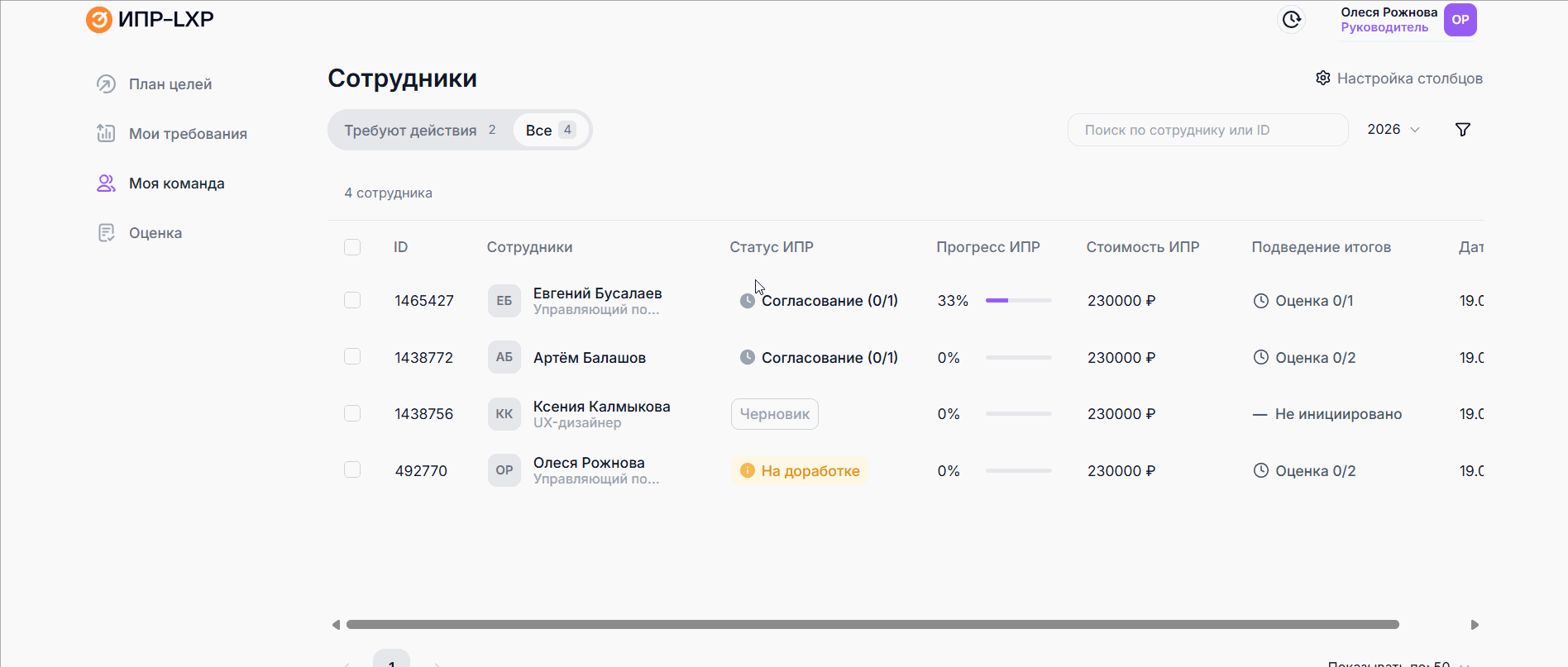Toggle the select-all header checkbox
The width and height of the screenshot is (1568, 667).
tap(352, 247)
